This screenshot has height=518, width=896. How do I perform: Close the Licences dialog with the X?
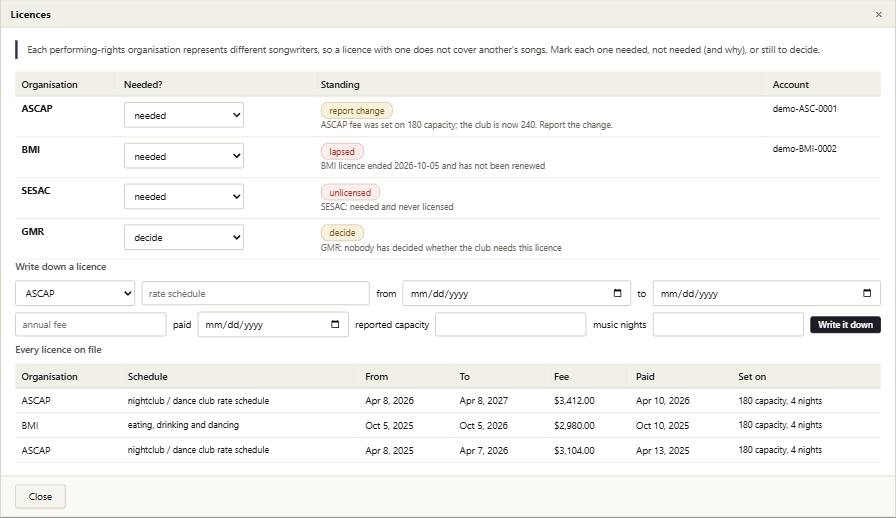pos(878,14)
